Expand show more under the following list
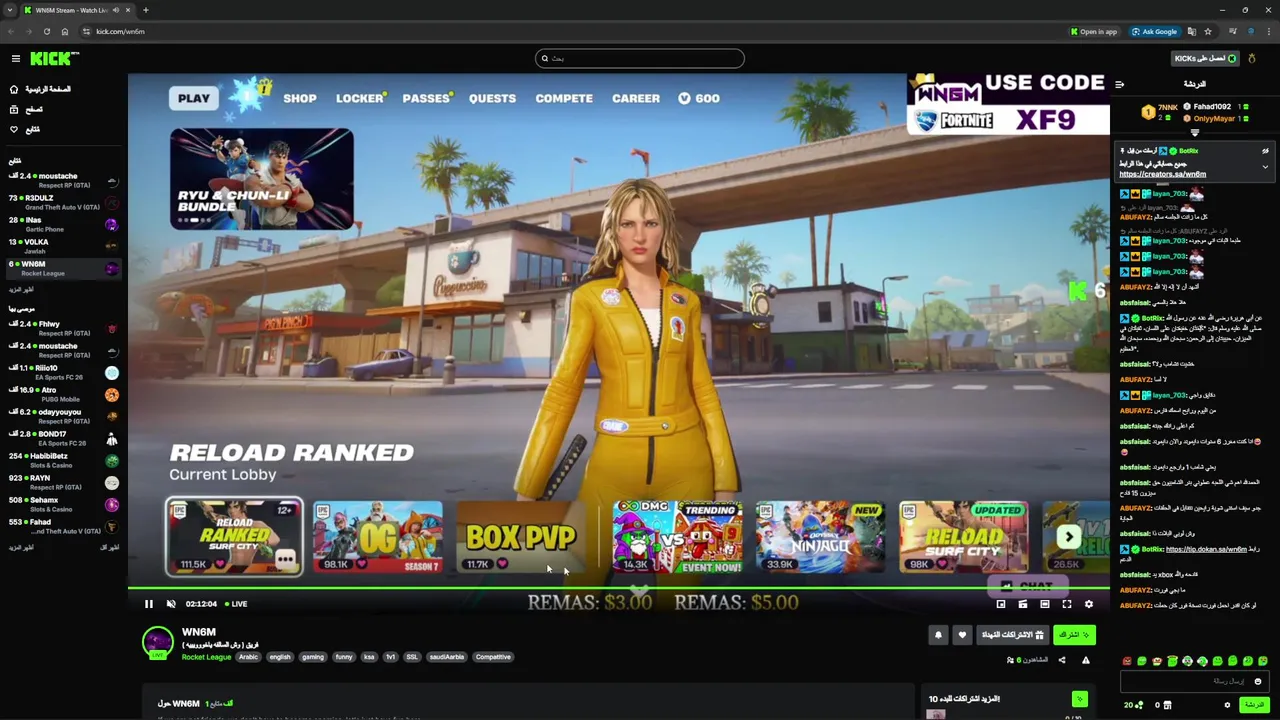The image size is (1280, 720). point(21,289)
